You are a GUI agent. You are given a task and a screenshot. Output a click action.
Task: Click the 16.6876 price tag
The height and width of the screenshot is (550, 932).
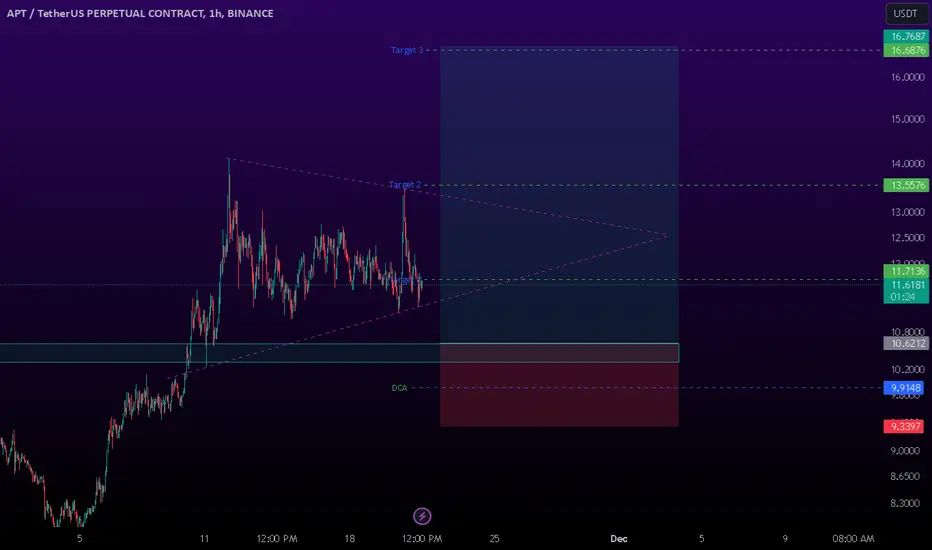point(906,51)
